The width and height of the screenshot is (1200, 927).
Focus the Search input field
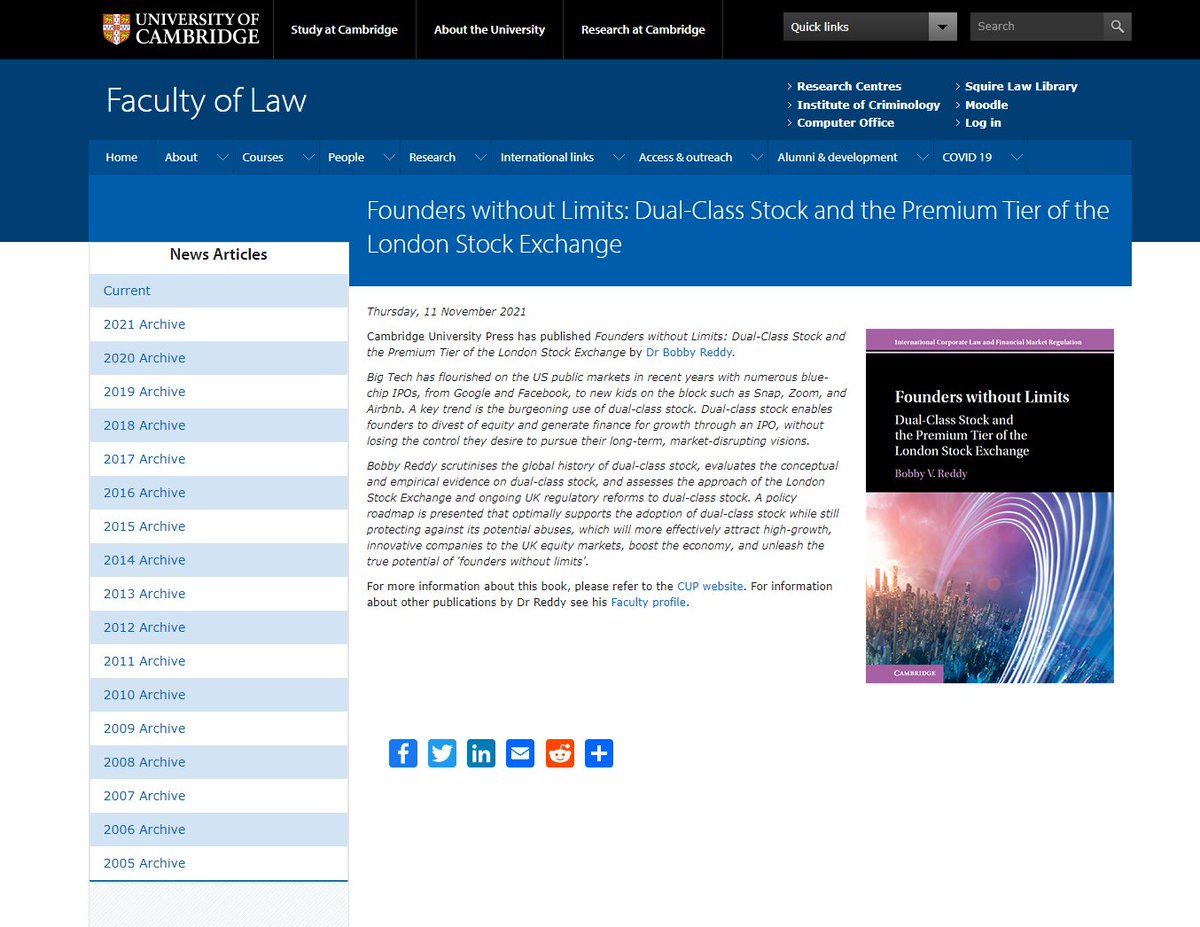pyautogui.click(x=1037, y=26)
